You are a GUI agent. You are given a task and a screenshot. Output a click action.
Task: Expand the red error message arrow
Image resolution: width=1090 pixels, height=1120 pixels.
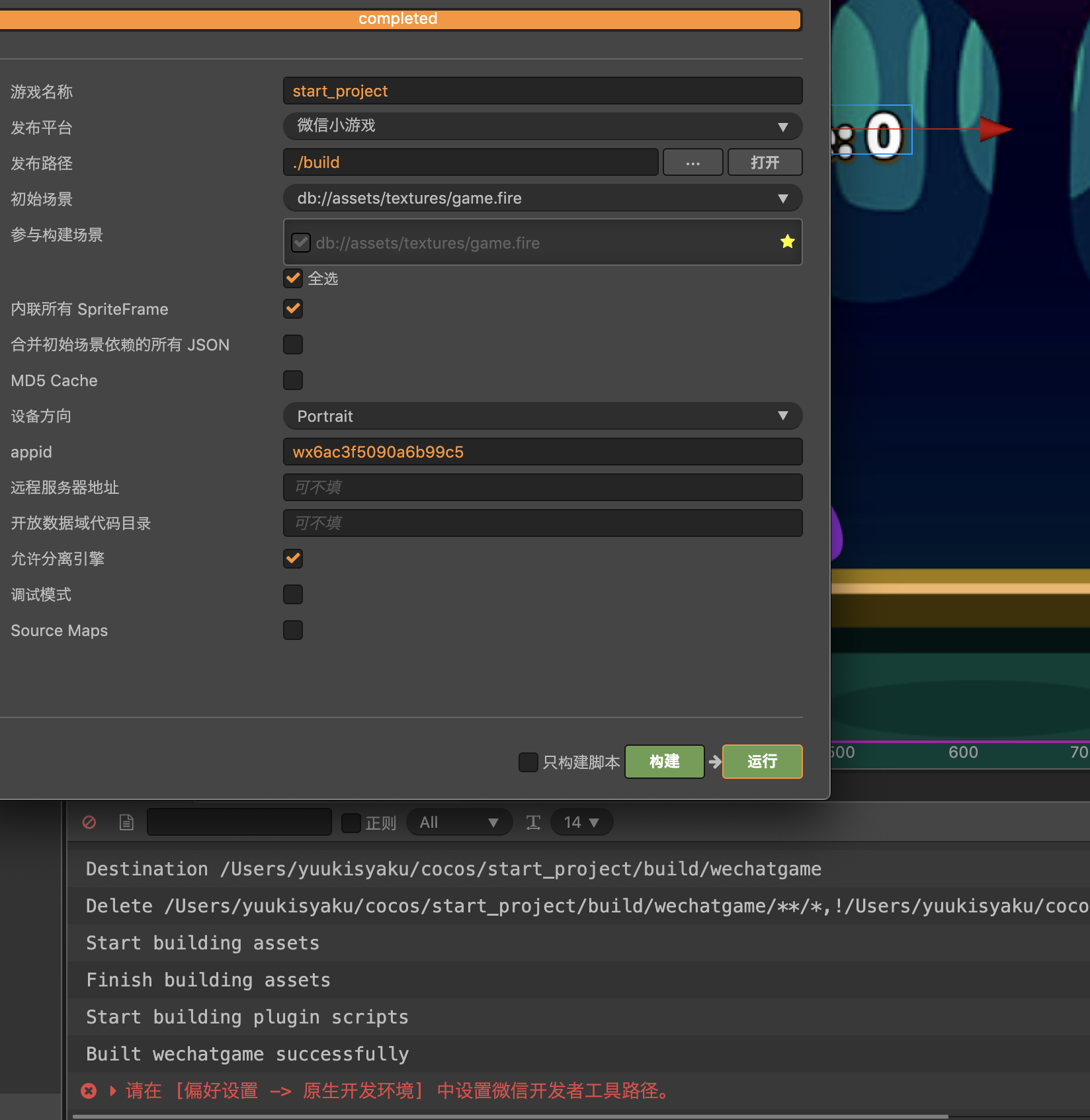pyautogui.click(x=113, y=1091)
